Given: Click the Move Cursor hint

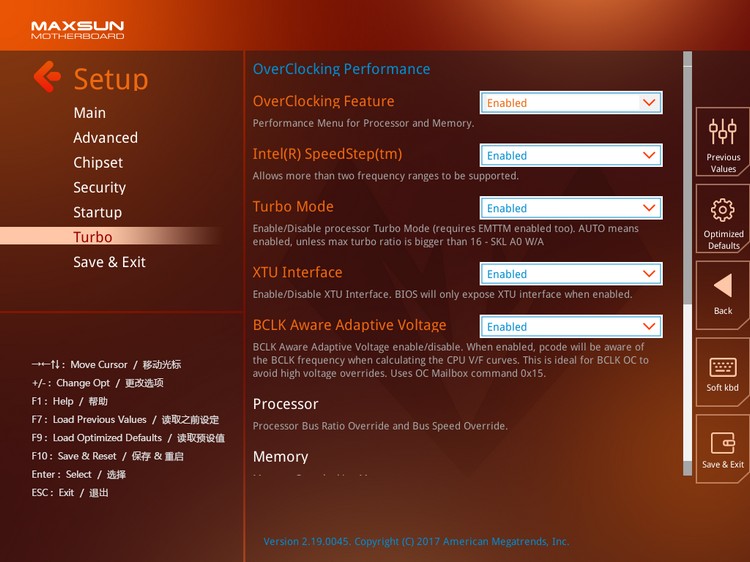Looking at the screenshot, I should [106, 364].
